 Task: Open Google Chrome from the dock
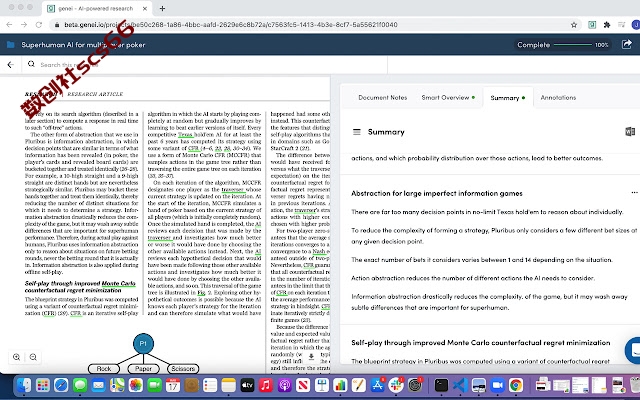[516, 385]
